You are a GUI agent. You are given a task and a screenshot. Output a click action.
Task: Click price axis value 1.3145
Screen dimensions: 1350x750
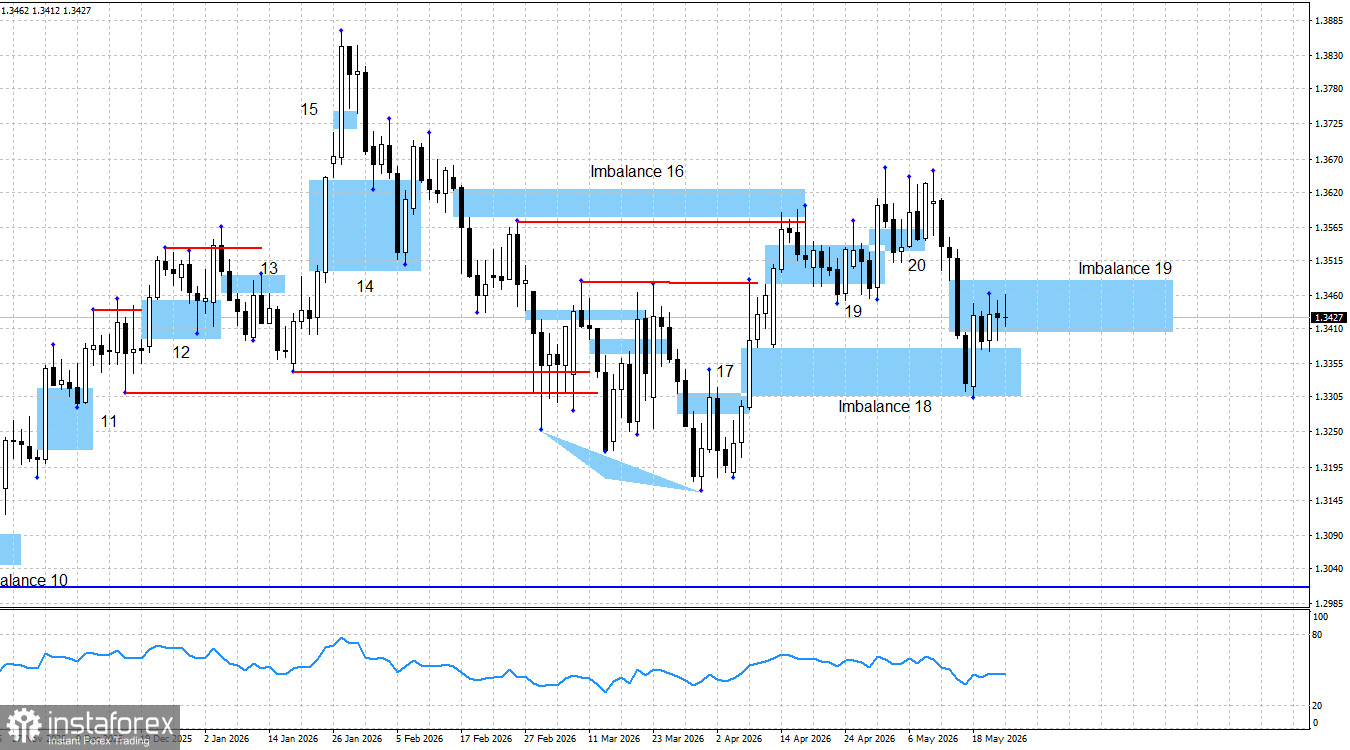coord(1328,500)
